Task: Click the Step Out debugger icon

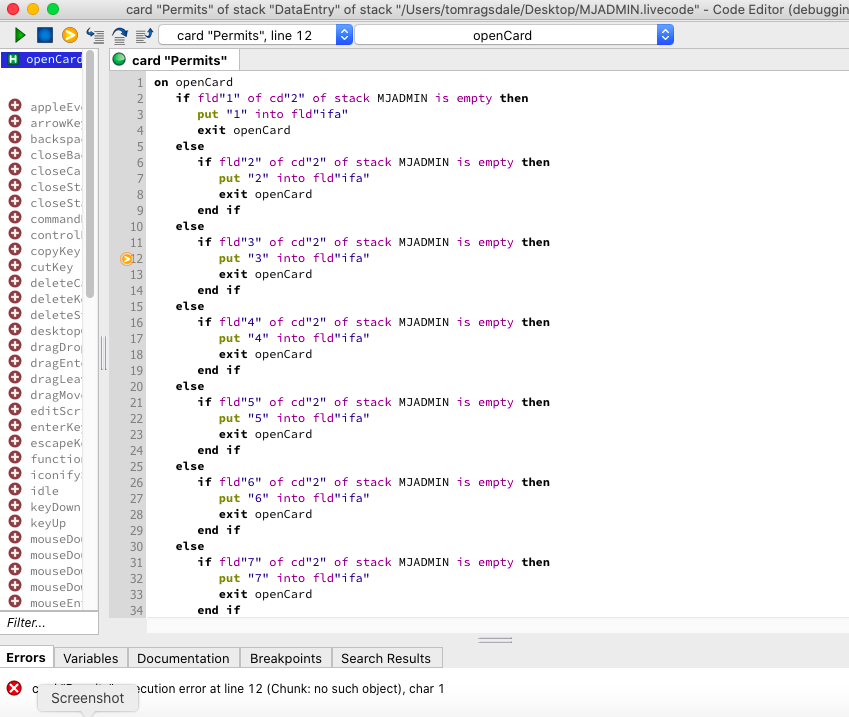Action: (143, 35)
